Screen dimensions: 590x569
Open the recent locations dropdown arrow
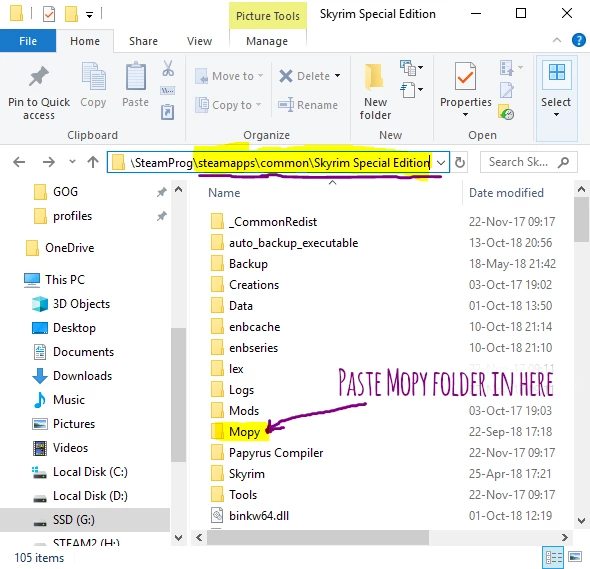coord(72,162)
